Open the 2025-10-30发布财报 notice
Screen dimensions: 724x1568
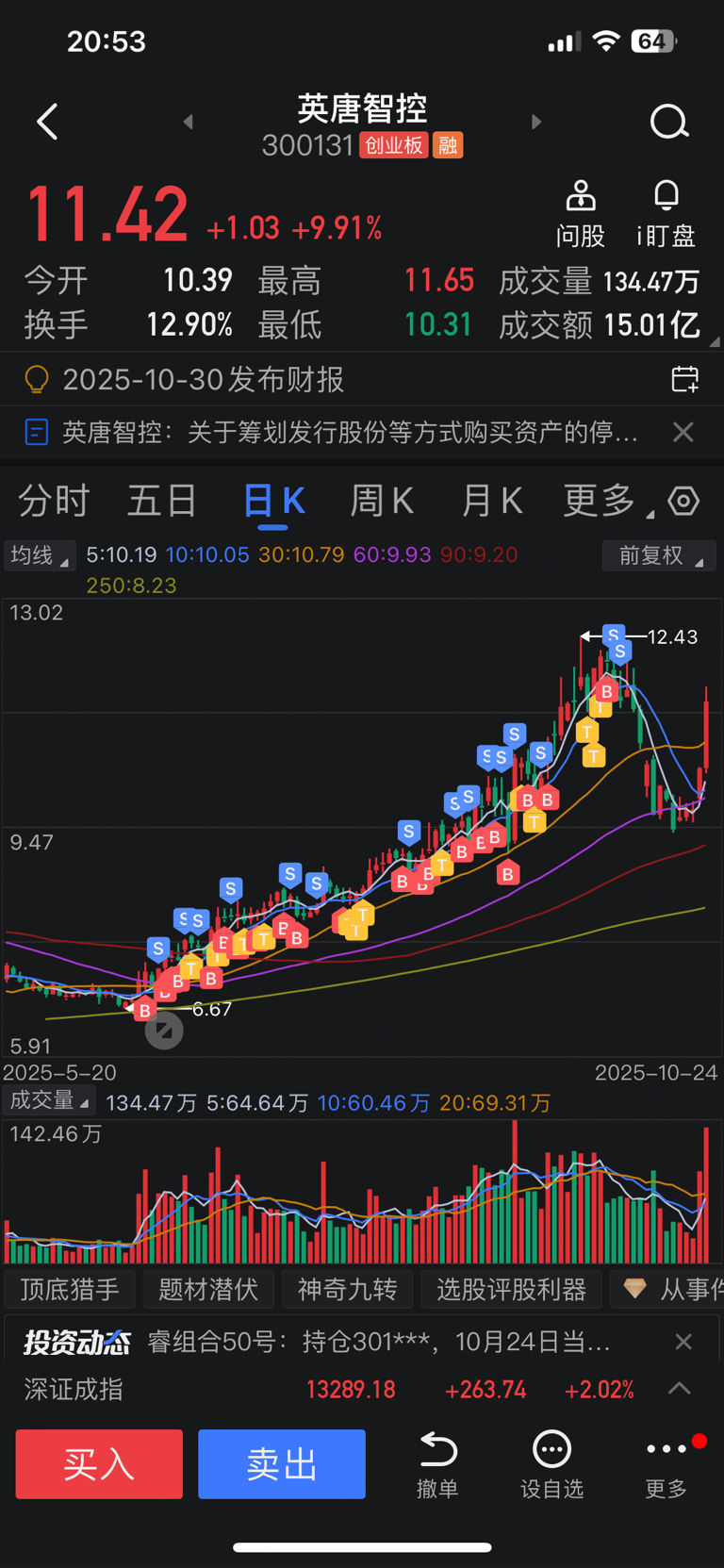(204, 380)
